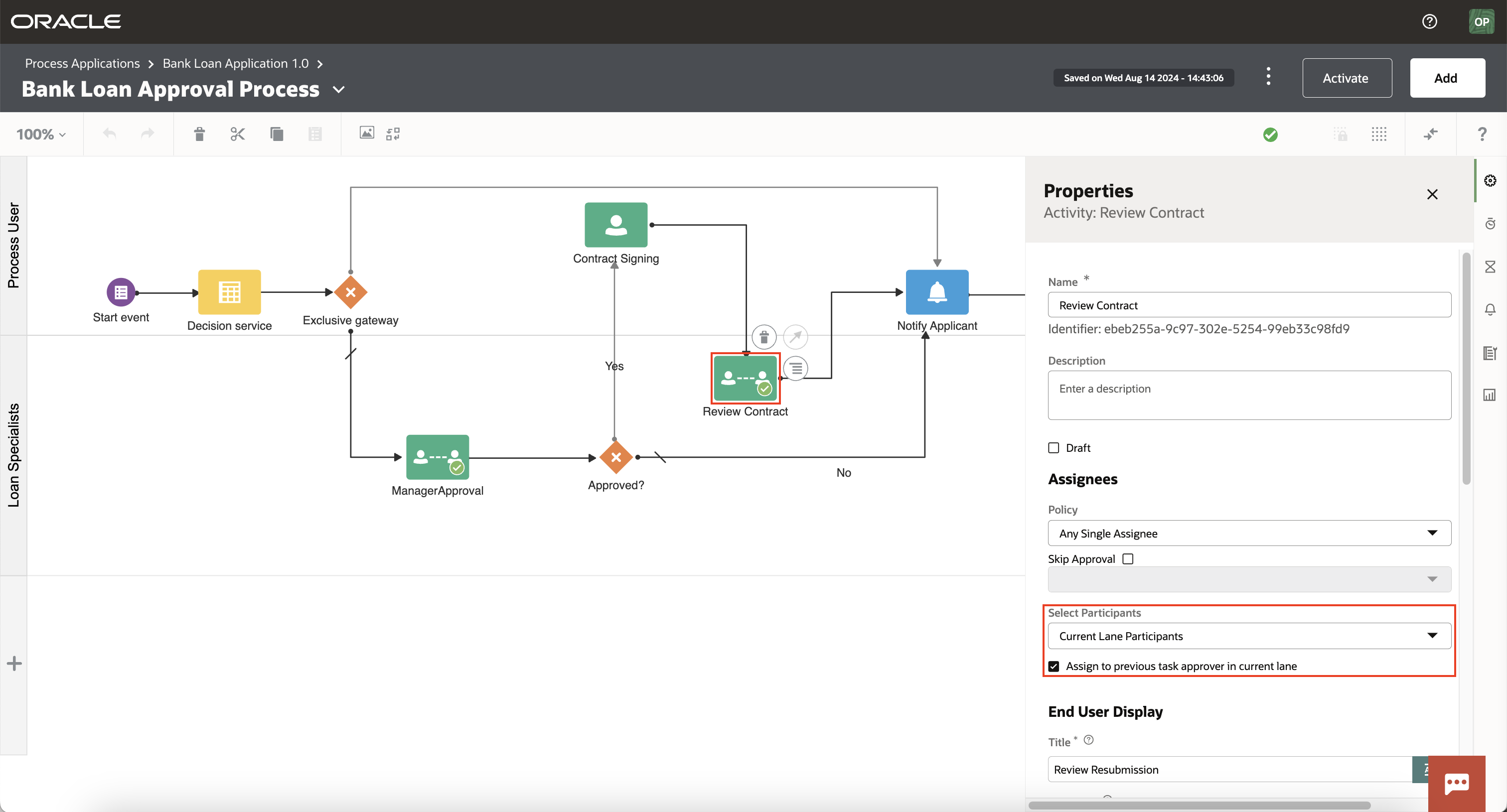Open the 100% zoom level dropdown
Screen dimensions: 1507x812
click(x=41, y=135)
